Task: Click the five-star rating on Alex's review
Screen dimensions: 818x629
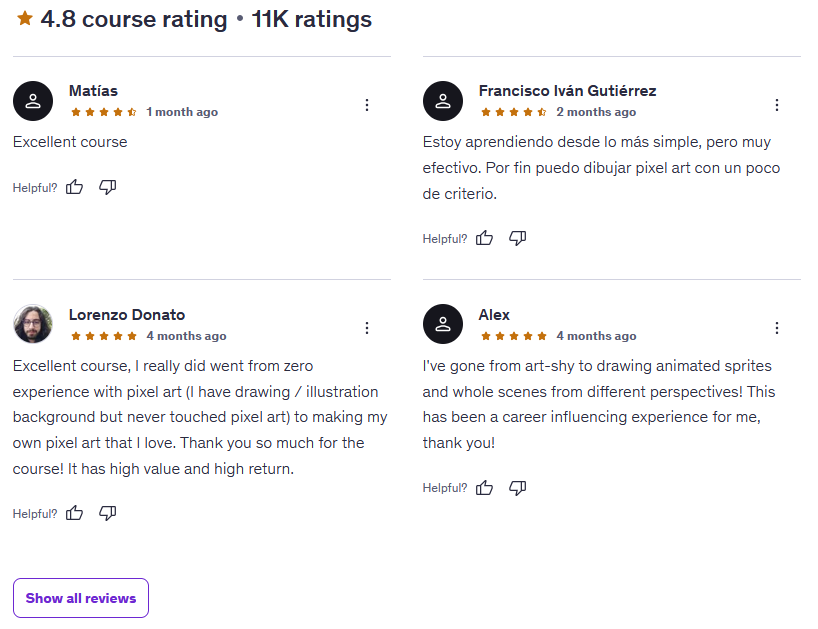Action: (x=514, y=336)
